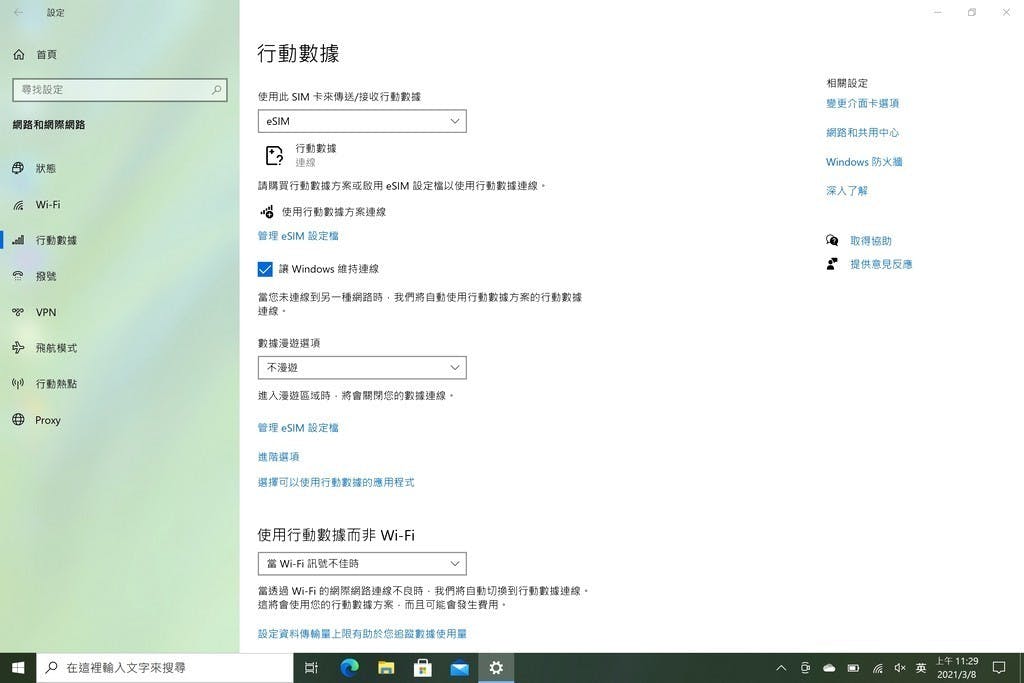1024x683 pixels.
Task: Go back using the arrow beside 設定
Action: coord(18,12)
